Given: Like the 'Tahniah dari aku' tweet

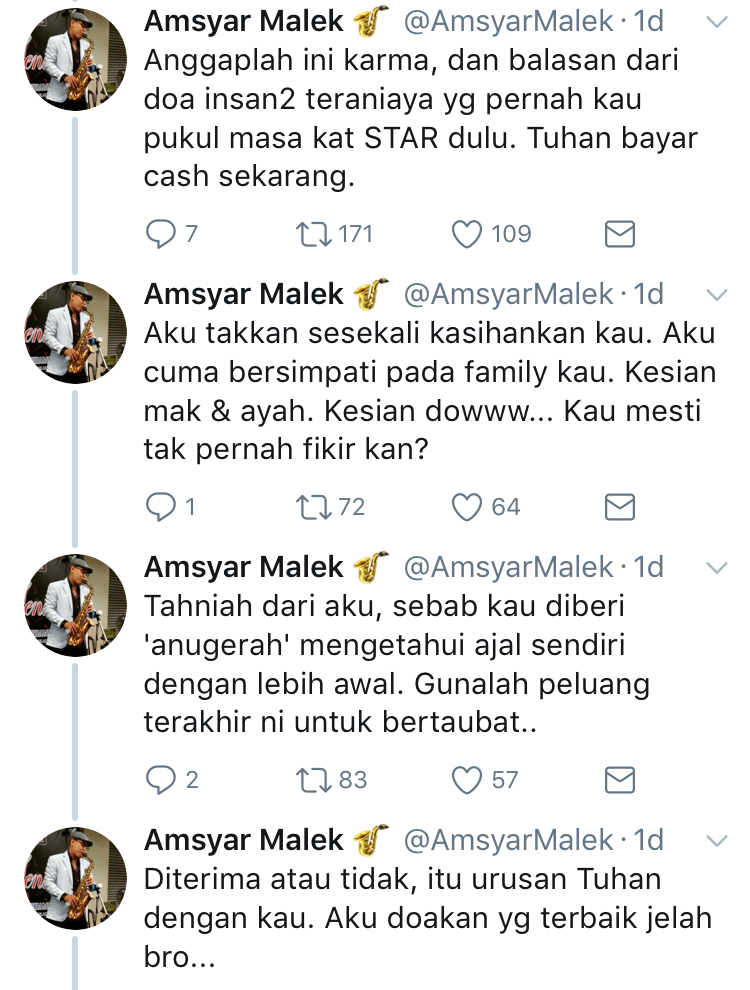Looking at the screenshot, I should [x=467, y=779].
